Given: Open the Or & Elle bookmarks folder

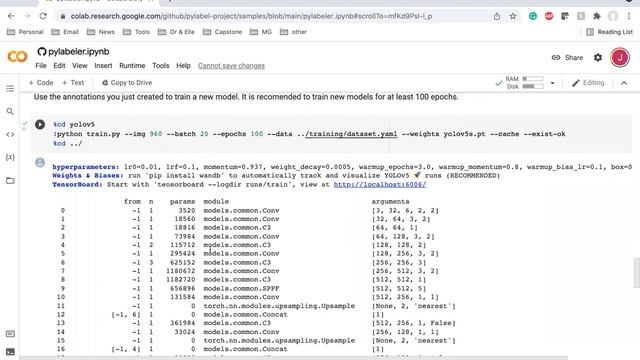Looking at the screenshot, I should coord(176,32).
